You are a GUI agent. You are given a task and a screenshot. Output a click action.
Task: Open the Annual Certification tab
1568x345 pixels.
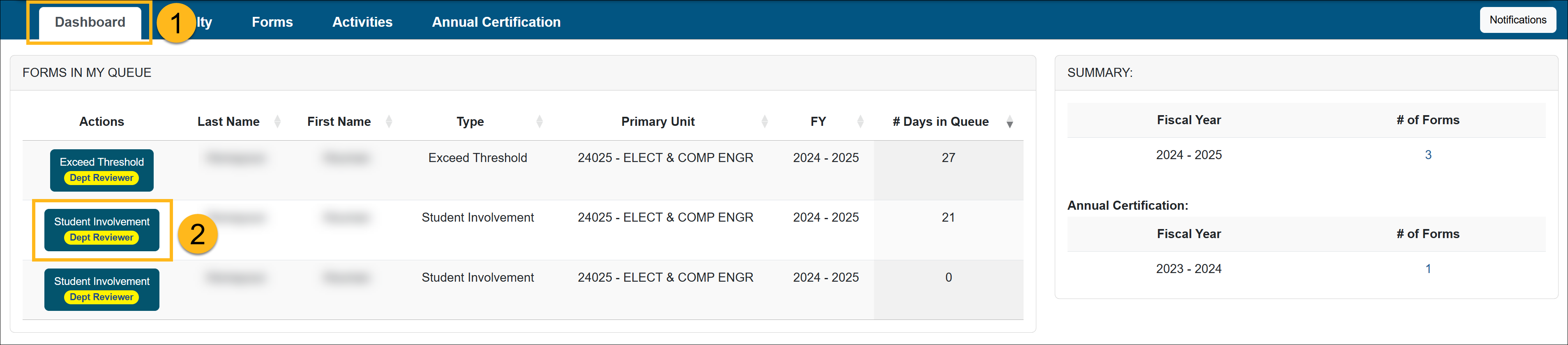pyautogui.click(x=496, y=23)
